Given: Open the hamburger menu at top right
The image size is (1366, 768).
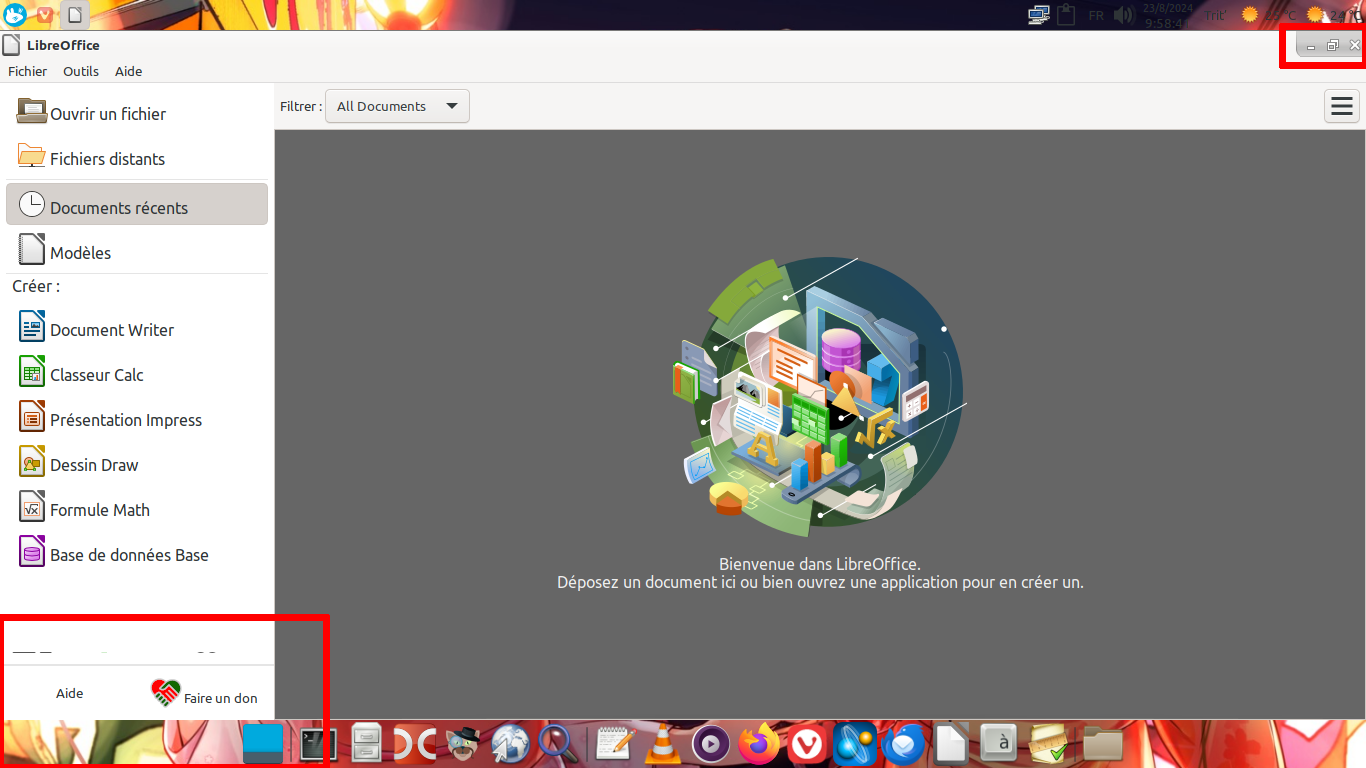Looking at the screenshot, I should tap(1342, 106).
